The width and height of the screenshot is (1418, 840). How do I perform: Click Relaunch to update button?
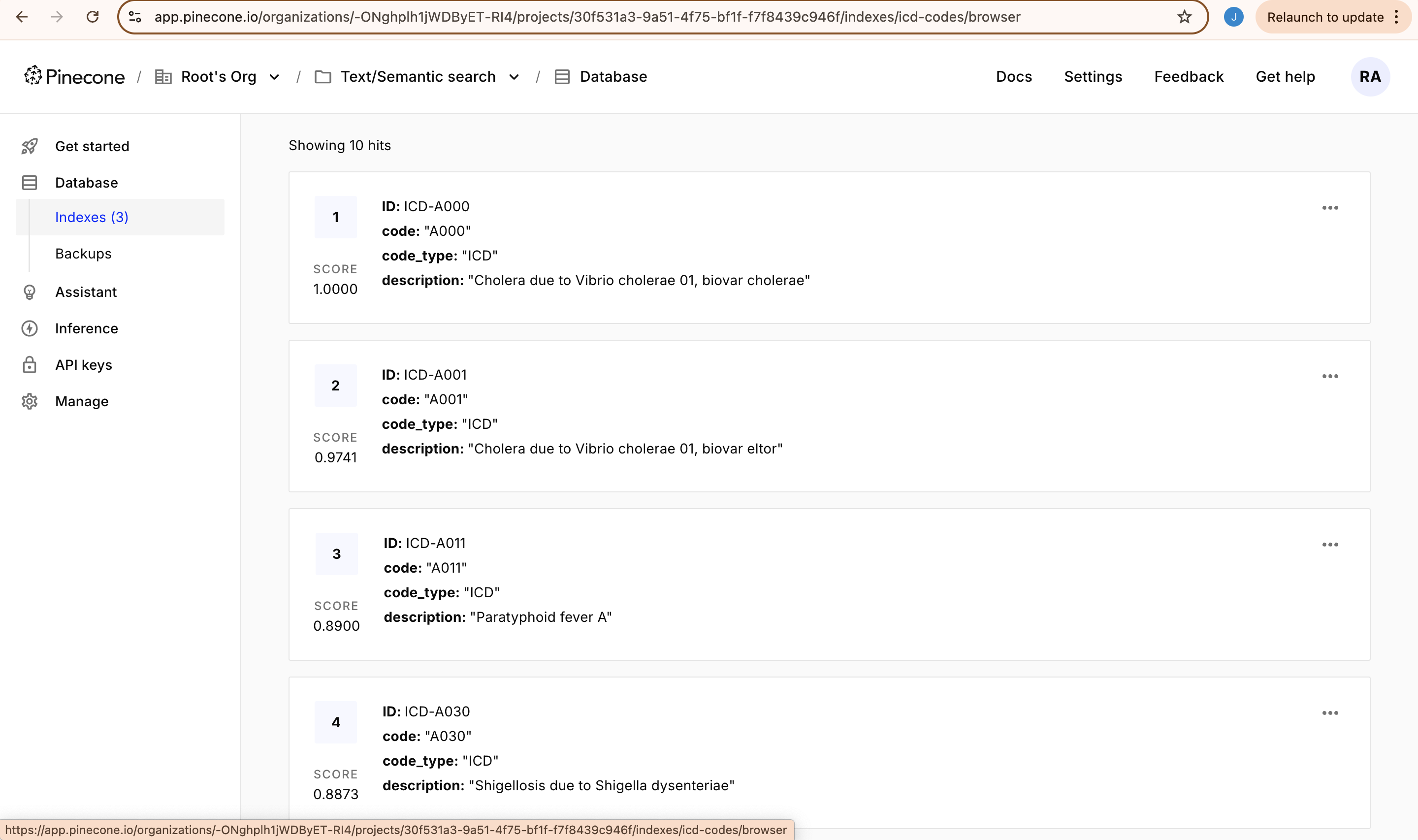coord(1324,17)
